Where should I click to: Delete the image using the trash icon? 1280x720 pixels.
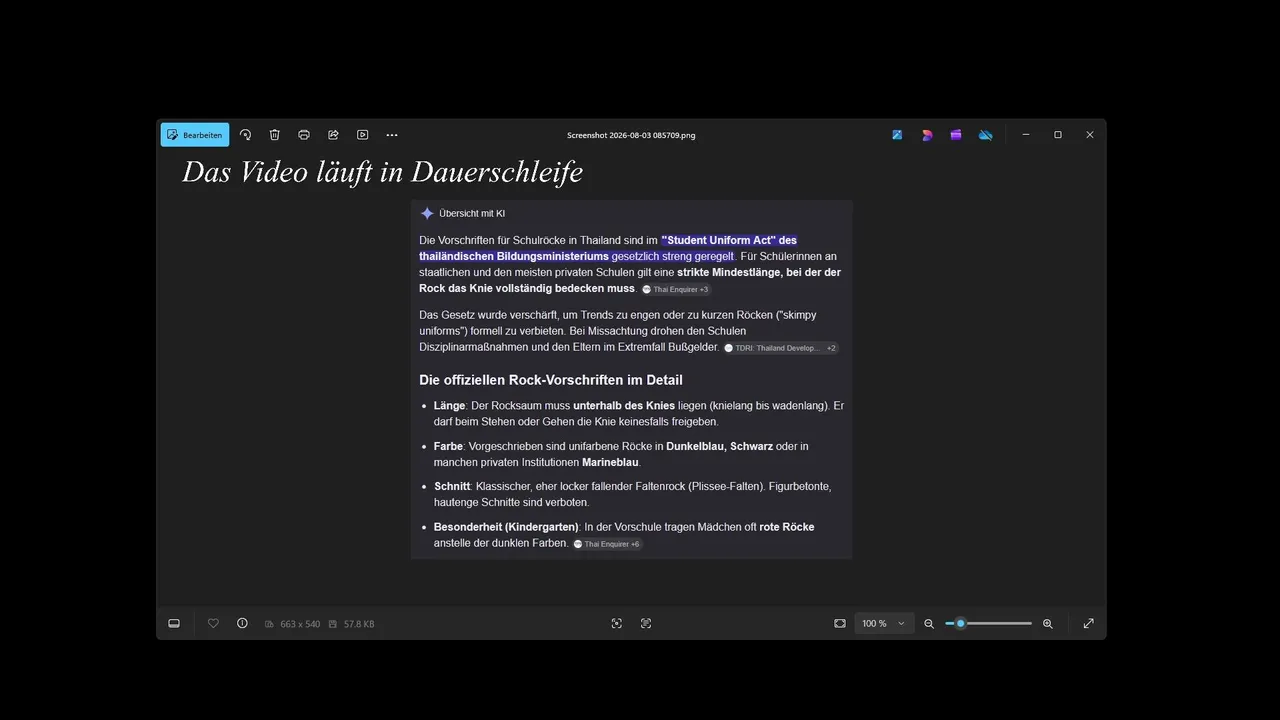click(x=275, y=135)
